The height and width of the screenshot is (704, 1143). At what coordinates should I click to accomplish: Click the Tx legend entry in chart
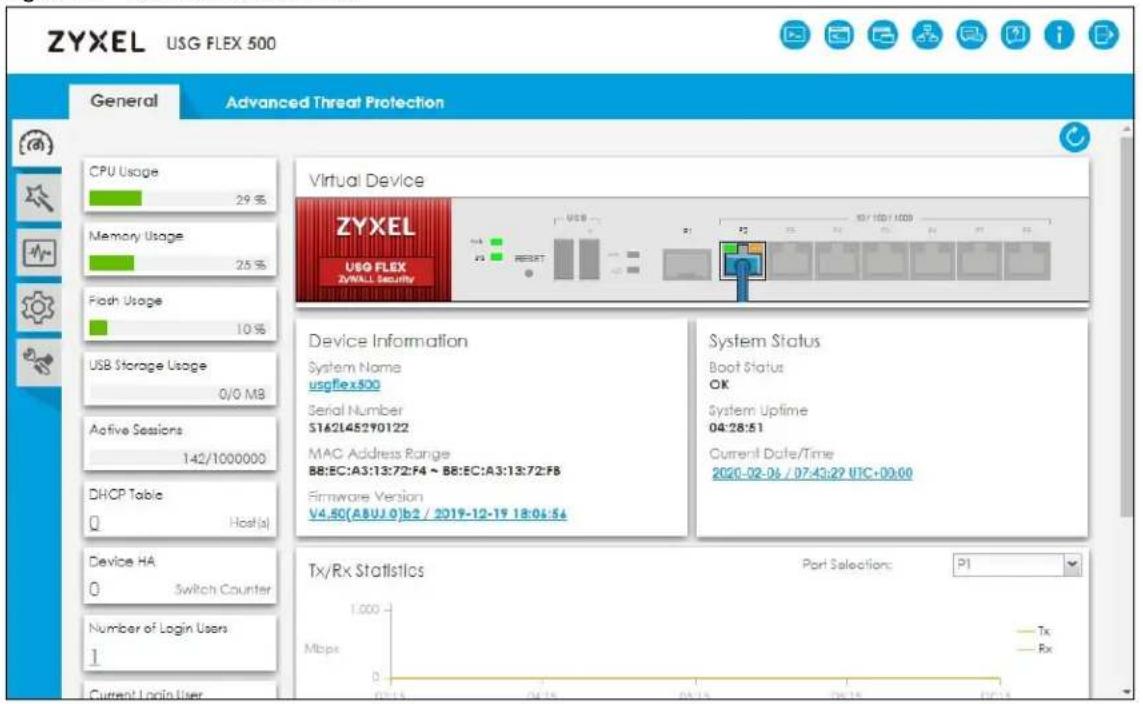coord(1034,631)
